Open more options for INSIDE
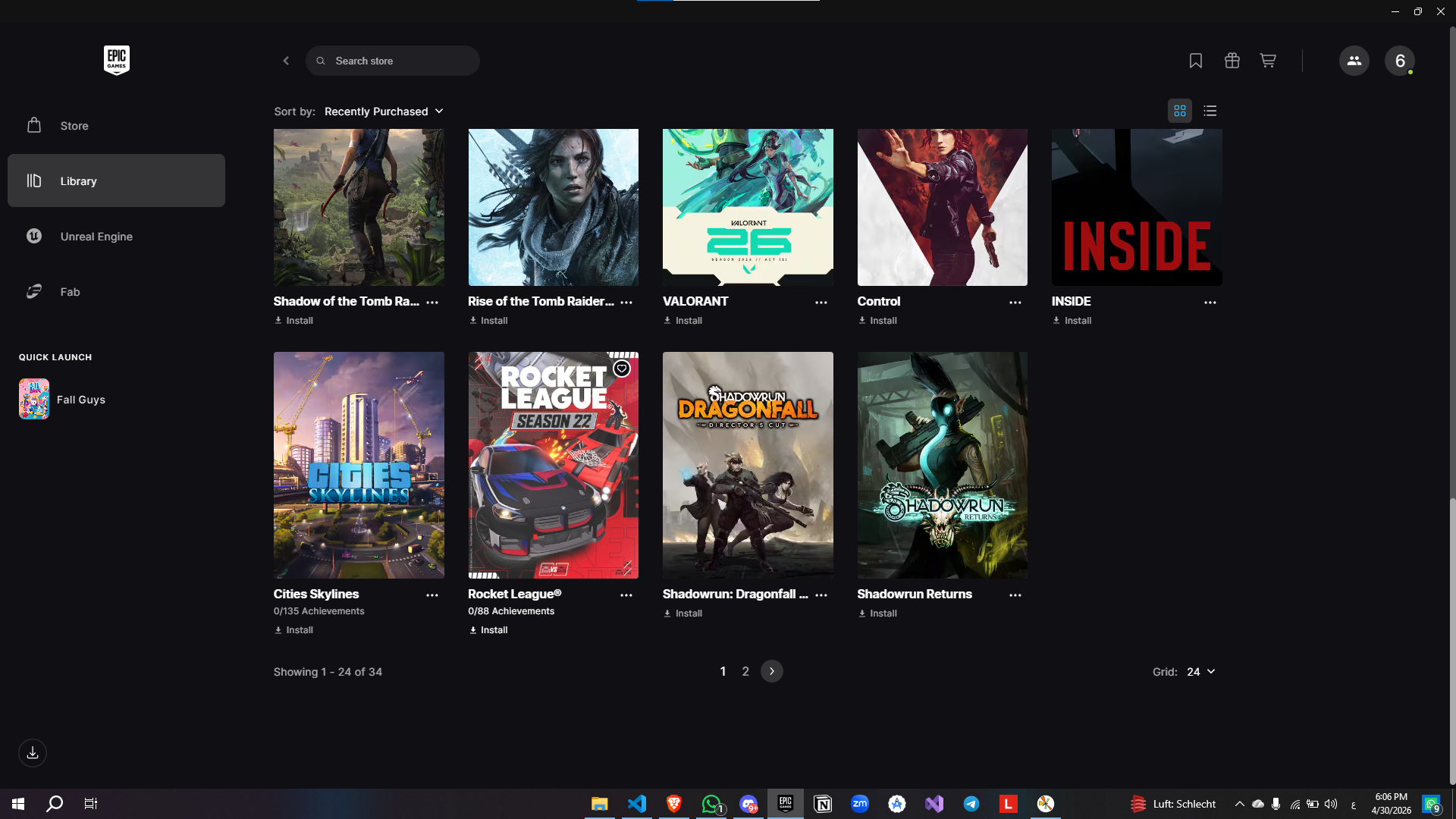The image size is (1456, 819). click(1210, 302)
